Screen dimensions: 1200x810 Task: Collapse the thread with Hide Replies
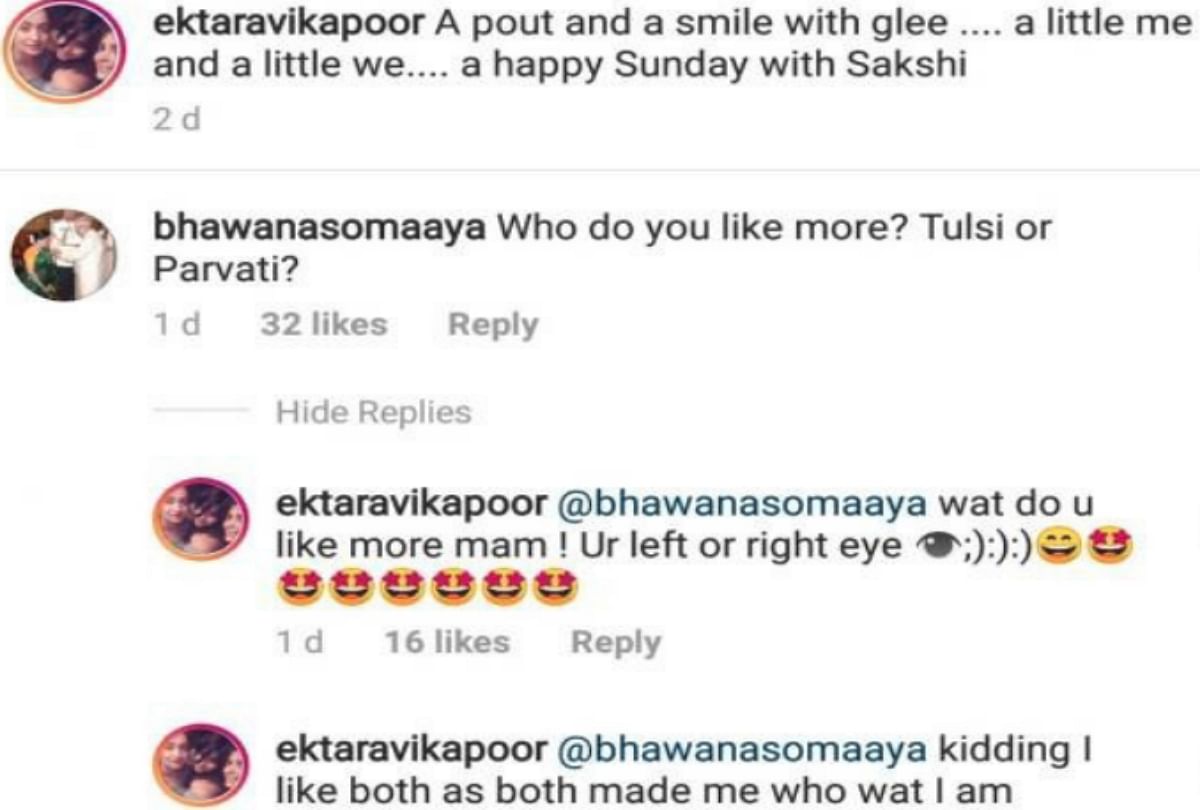coord(373,412)
